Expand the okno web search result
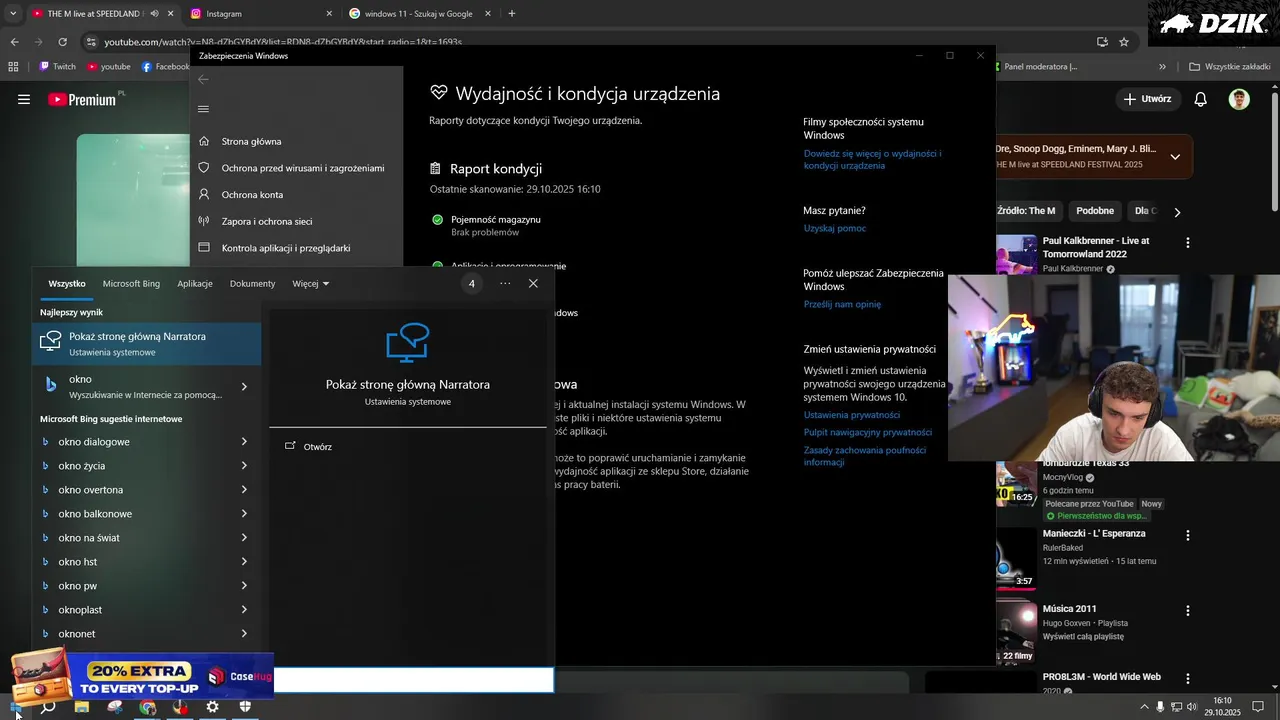1280x720 pixels. pyautogui.click(x=244, y=387)
